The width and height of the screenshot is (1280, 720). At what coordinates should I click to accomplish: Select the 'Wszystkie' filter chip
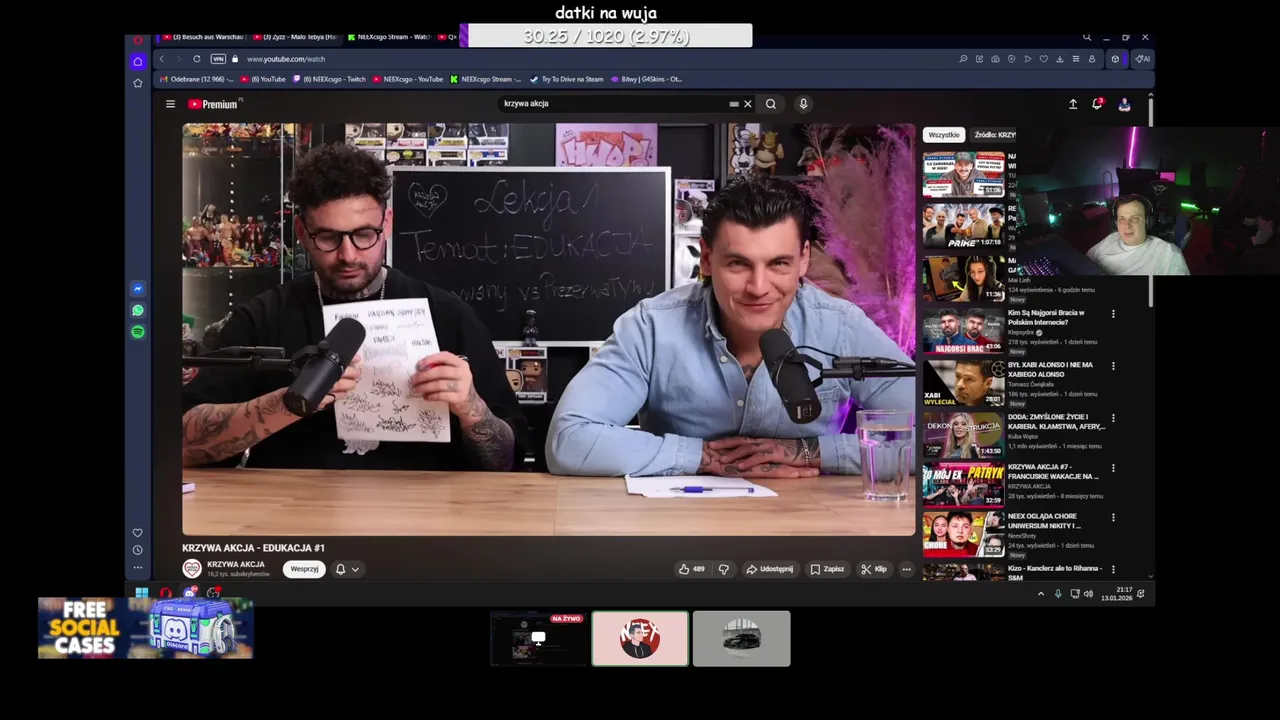point(944,135)
